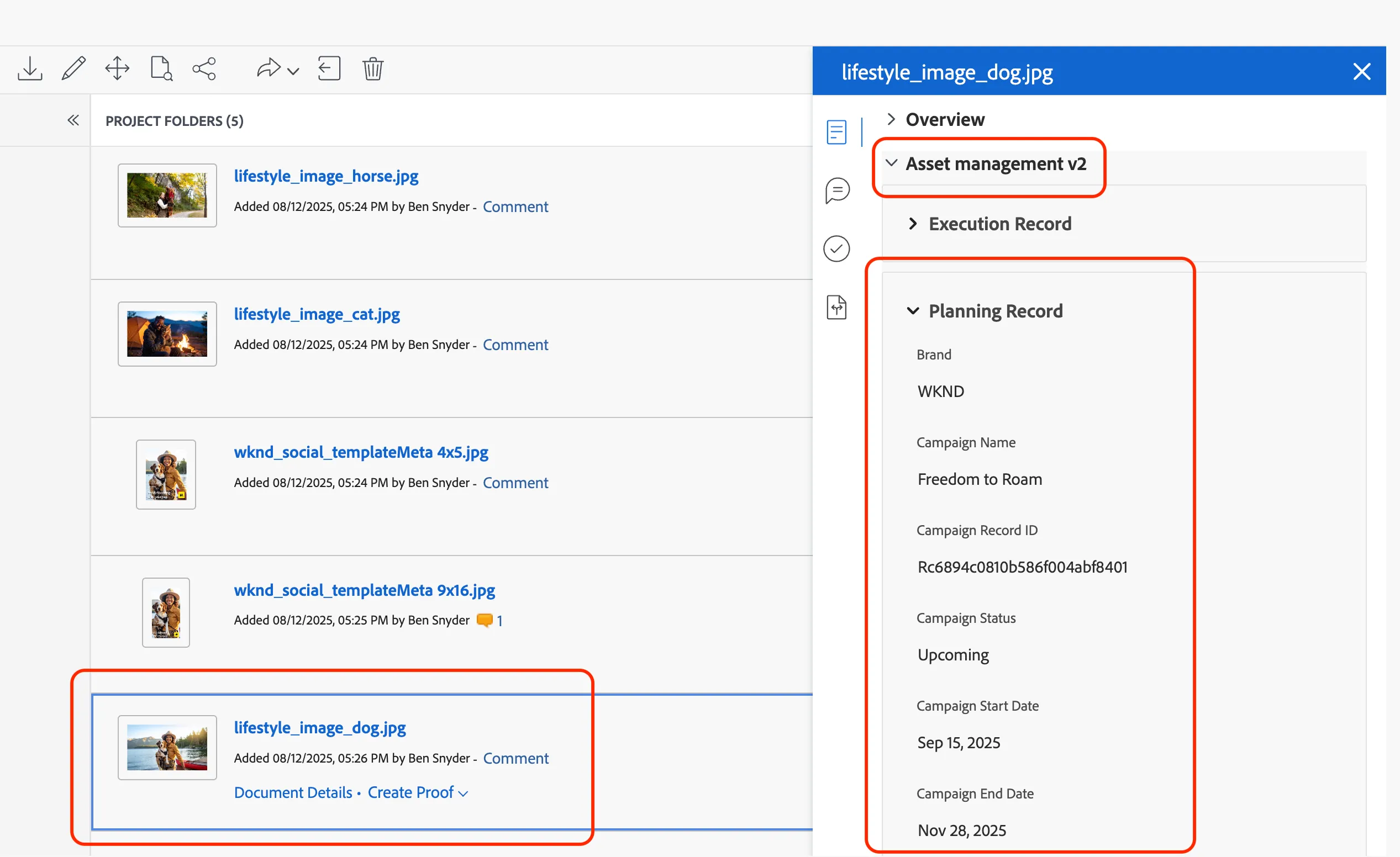The width and height of the screenshot is (1400, 857).
Task: Click Comment for lifestyle_image_cat.jpg
Action: pos(515,345)
